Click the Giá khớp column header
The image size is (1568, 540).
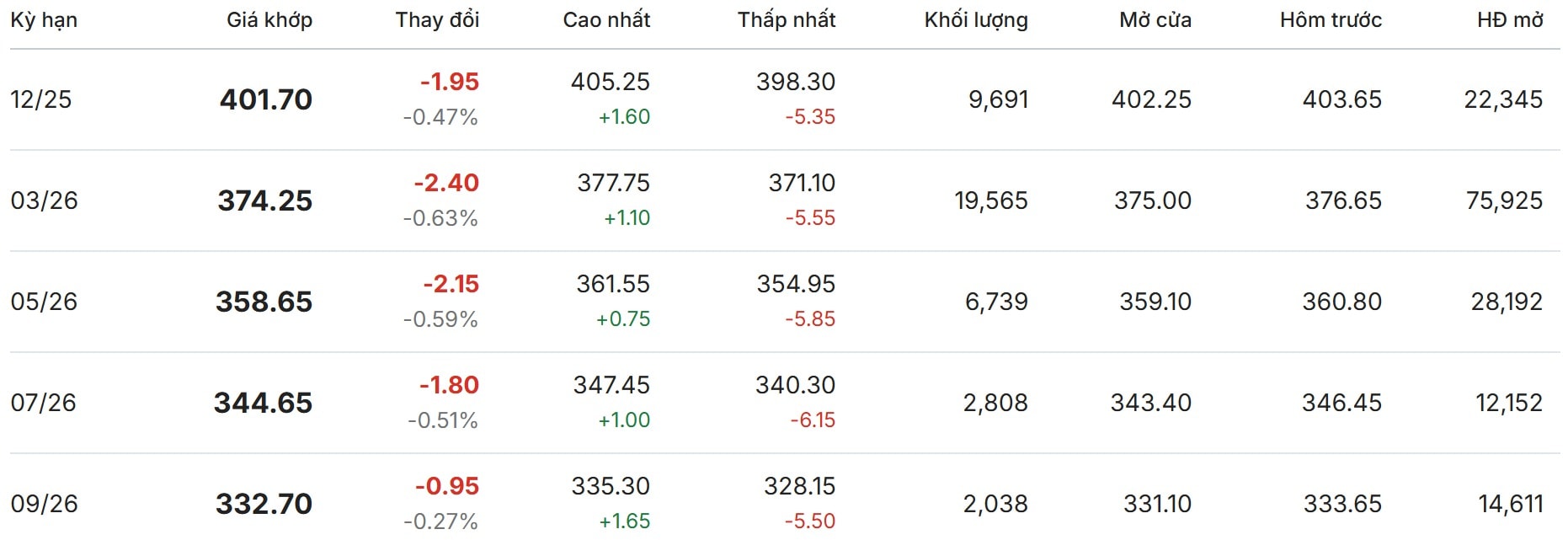pos(269,20)
